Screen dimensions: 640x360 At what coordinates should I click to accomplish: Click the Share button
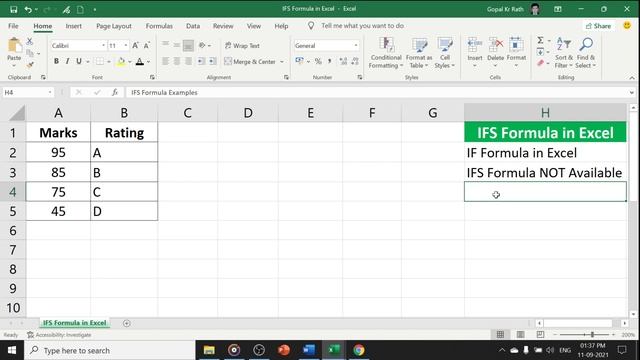(x=598, y=26)
